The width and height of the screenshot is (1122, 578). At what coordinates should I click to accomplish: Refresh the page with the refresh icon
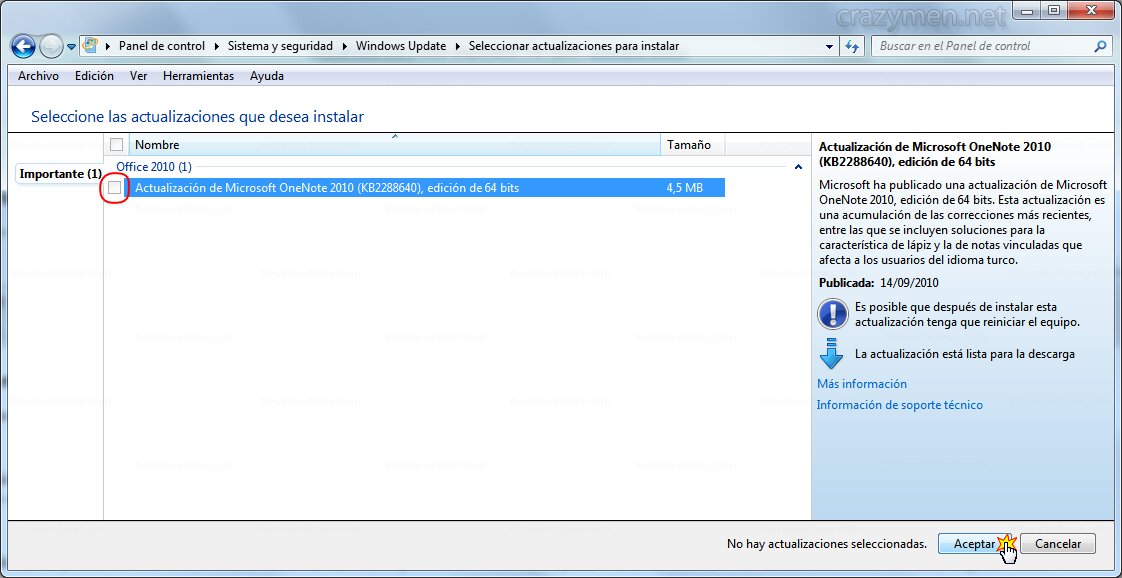point(852,46)
